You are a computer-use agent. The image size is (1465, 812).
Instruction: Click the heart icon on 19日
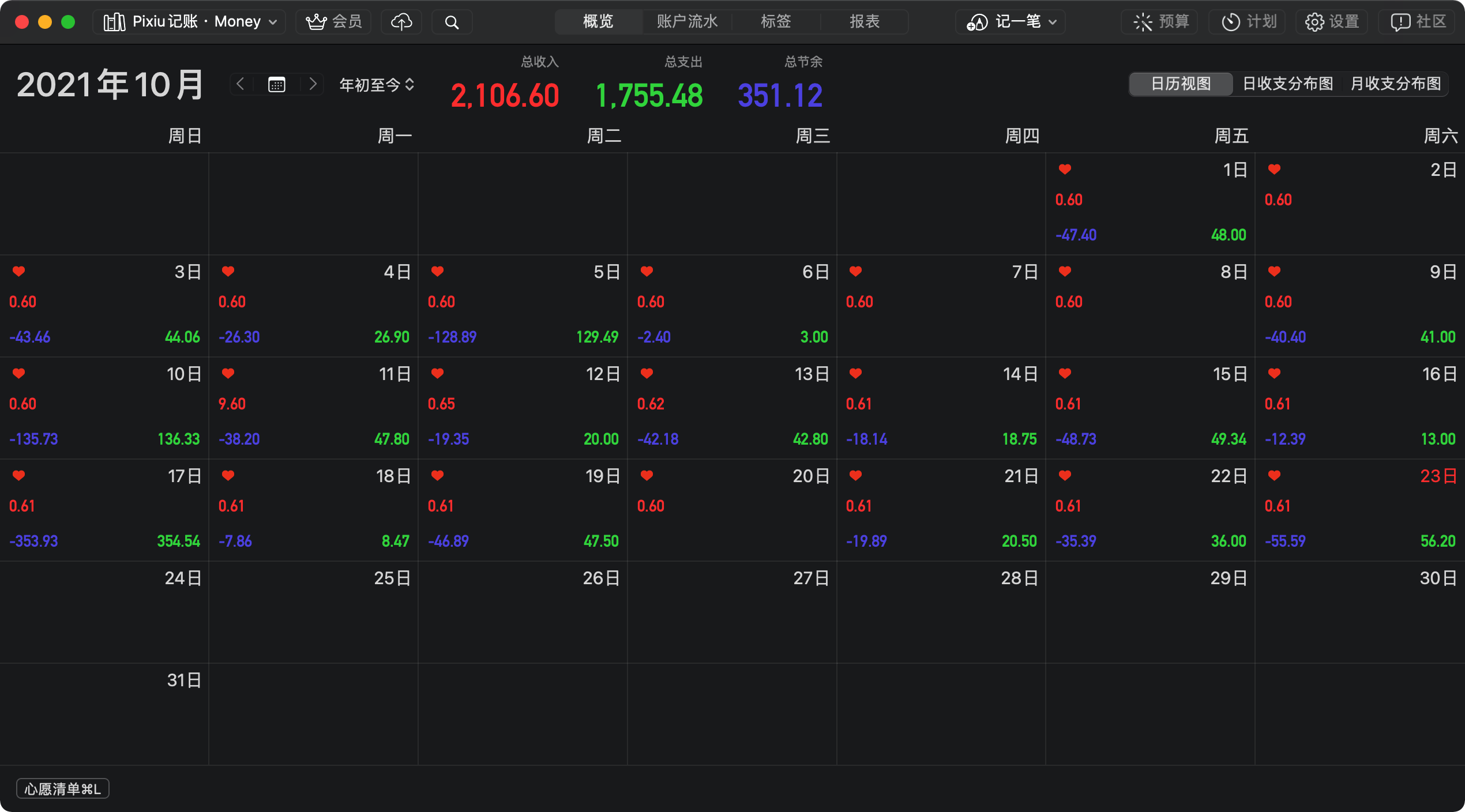(x=437, y=475)
